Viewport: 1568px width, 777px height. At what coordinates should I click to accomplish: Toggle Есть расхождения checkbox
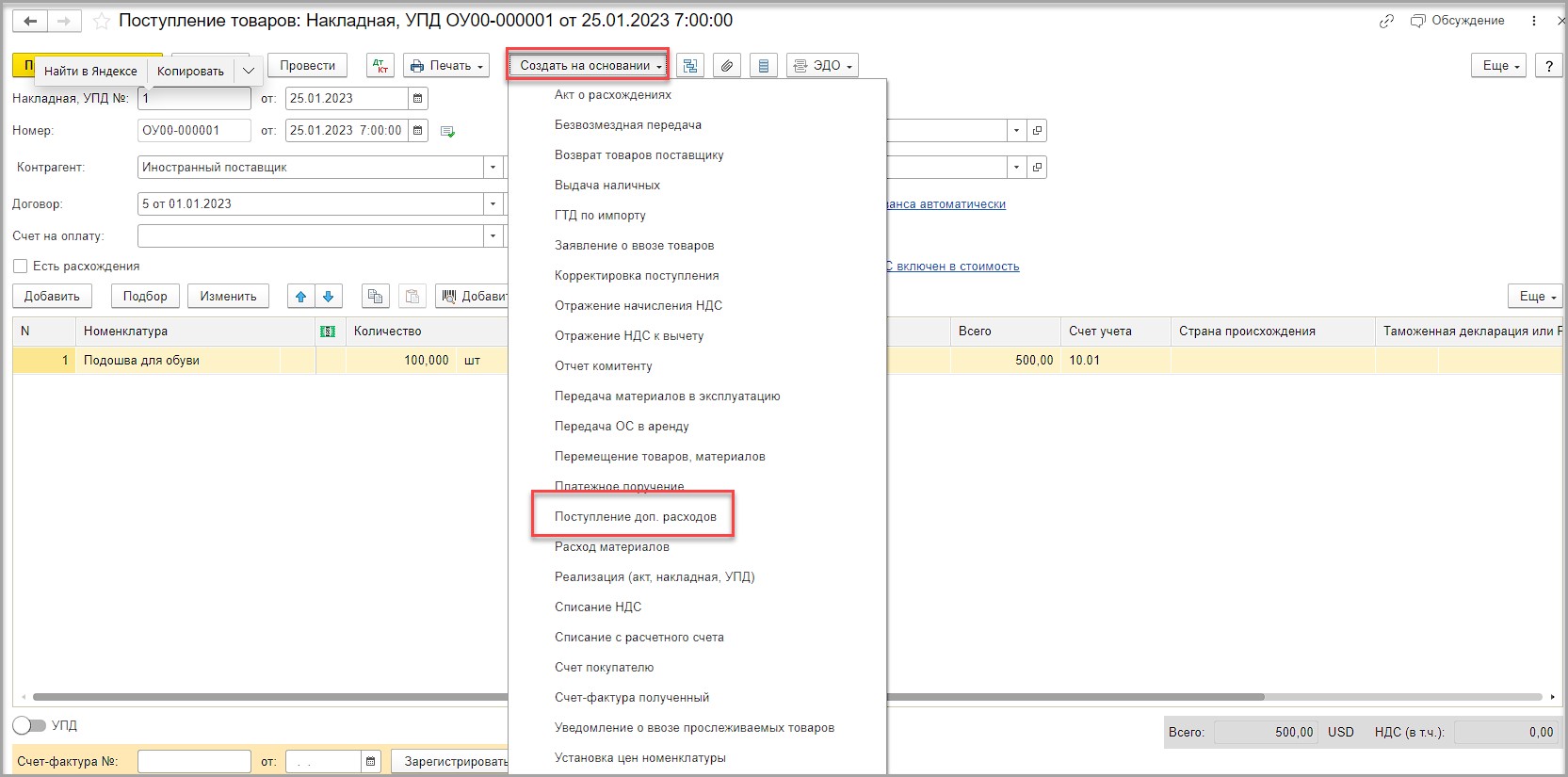21,266
